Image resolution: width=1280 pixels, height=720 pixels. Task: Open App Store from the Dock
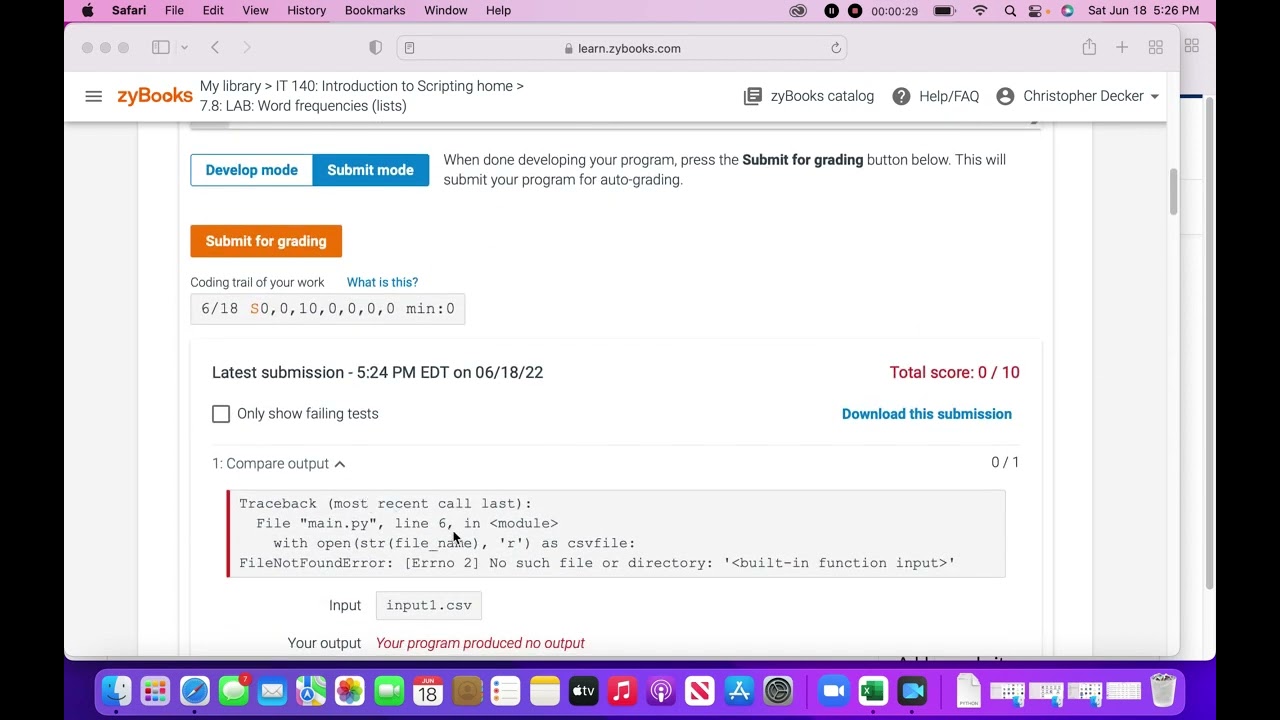[739, 691]
